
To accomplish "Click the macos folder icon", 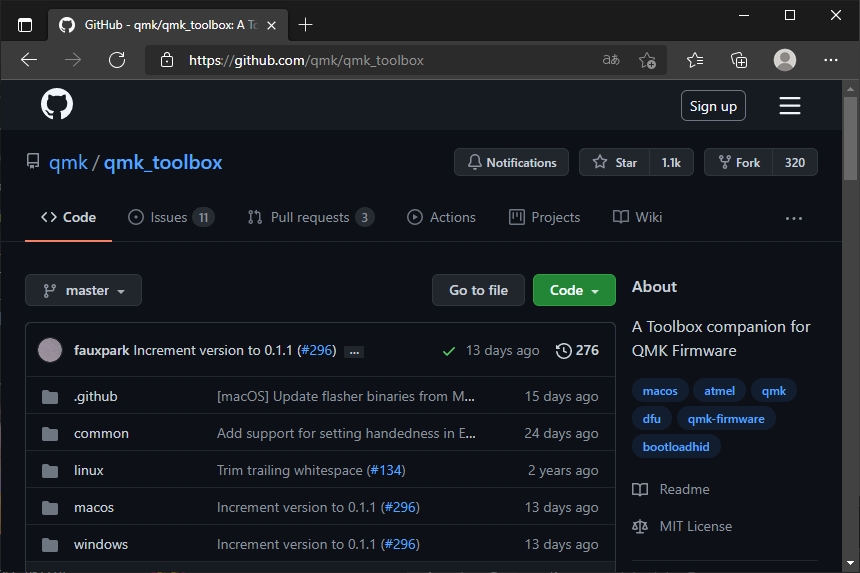I will [50, 508].
